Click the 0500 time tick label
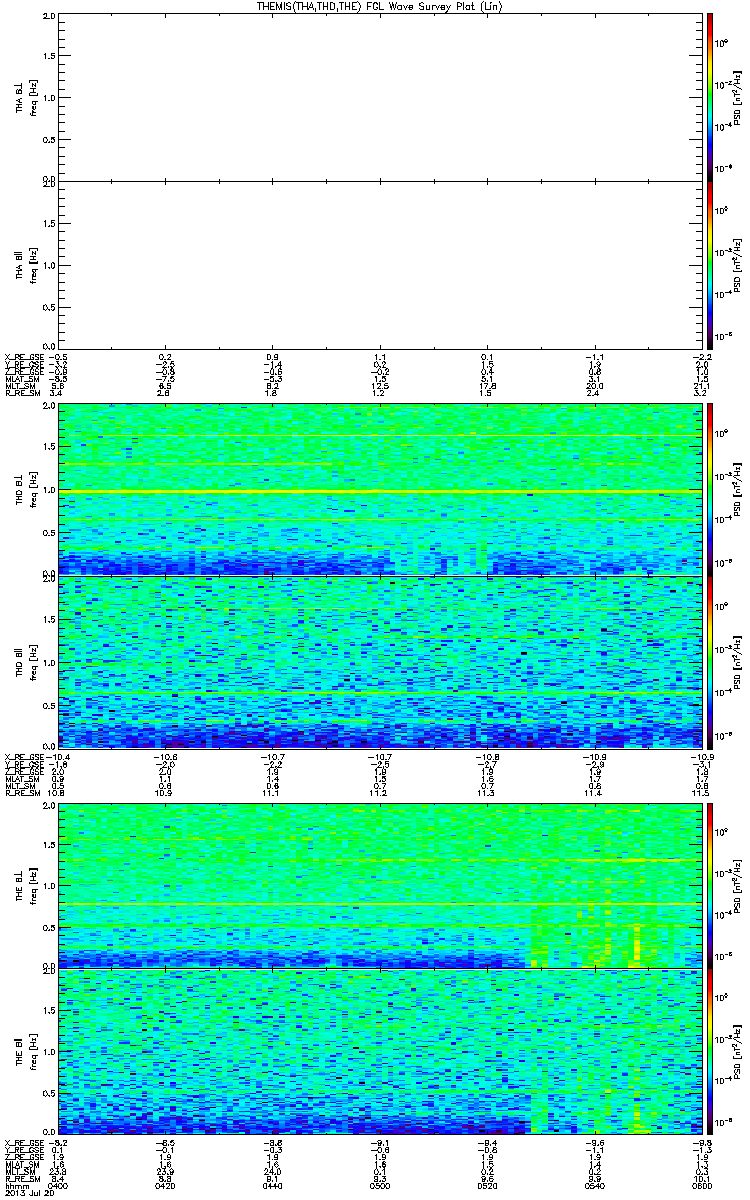This screenshot has width=750, height=1200. point(379,1185)
